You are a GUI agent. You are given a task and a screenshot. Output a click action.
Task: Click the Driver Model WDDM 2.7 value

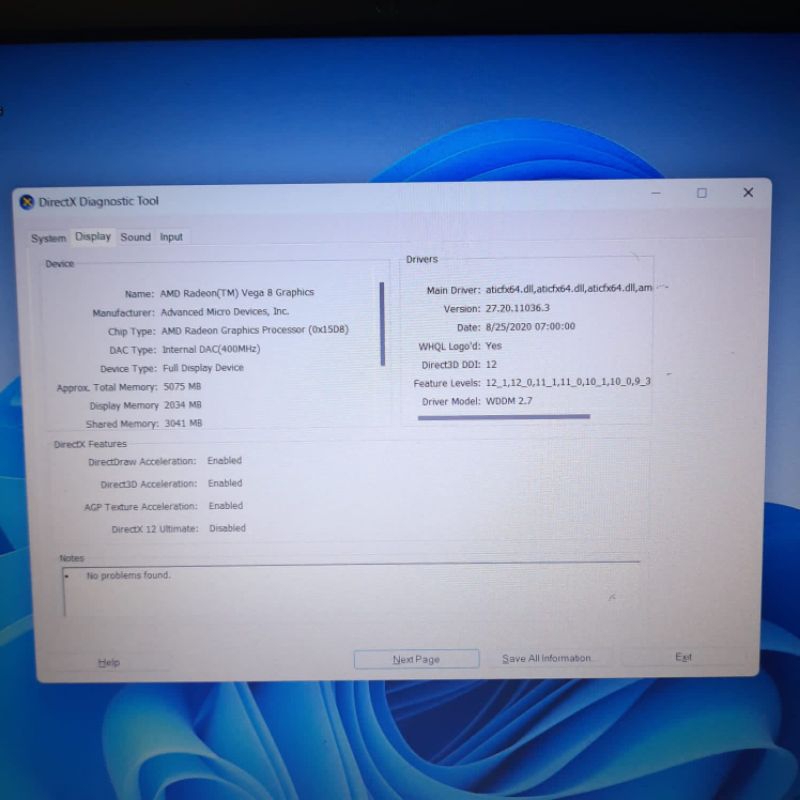509,401
